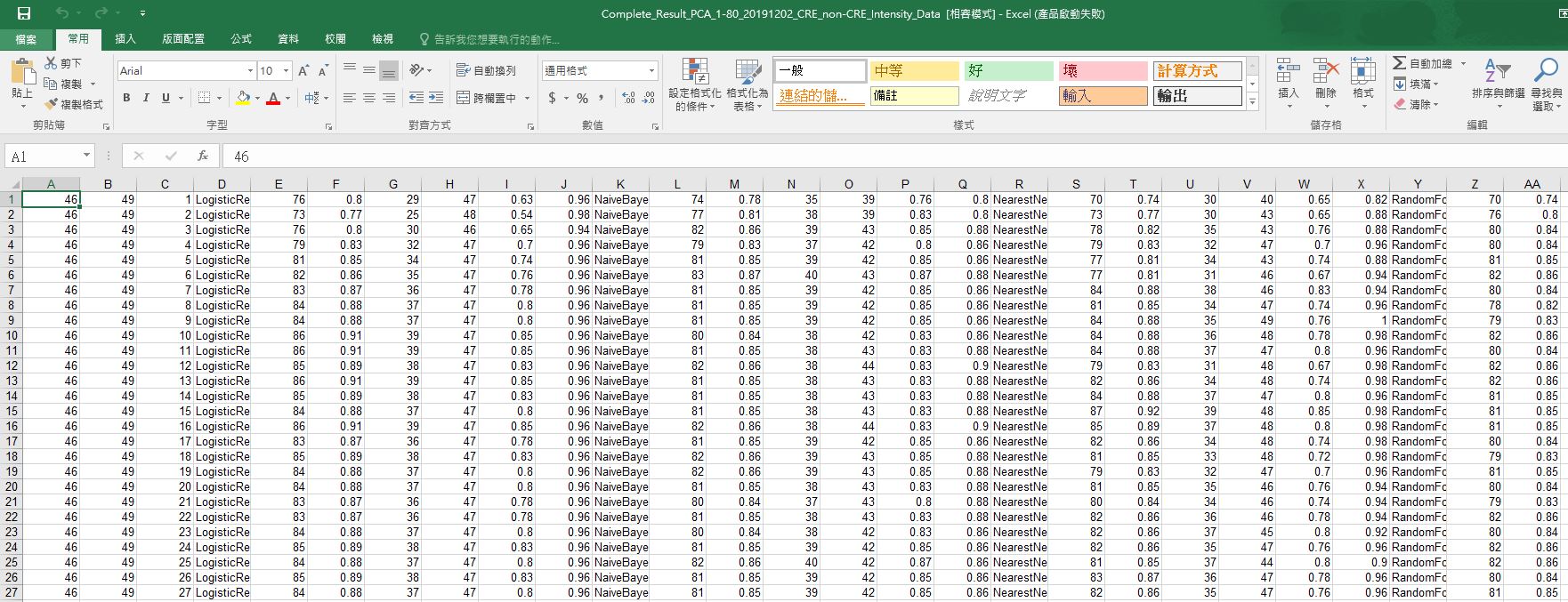This screenshot has width=1568, height=602.
Task: Apply the 好 (Good) cell style
Action: (x=1008, y=71)
